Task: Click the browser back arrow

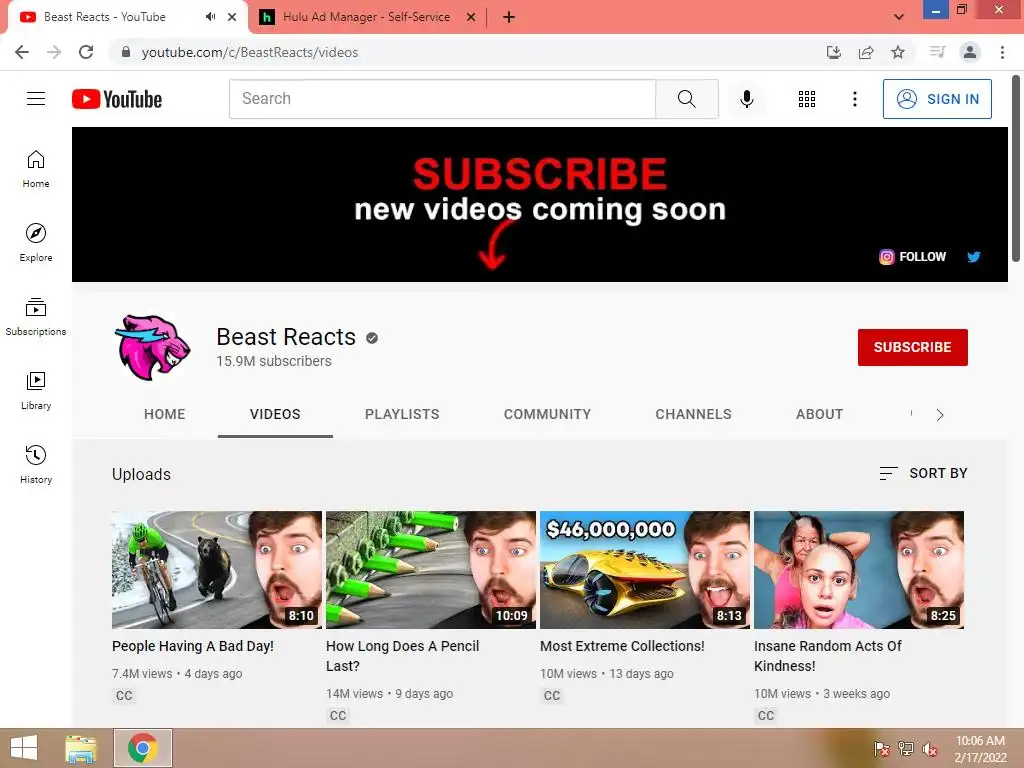Action: [22, 52]
